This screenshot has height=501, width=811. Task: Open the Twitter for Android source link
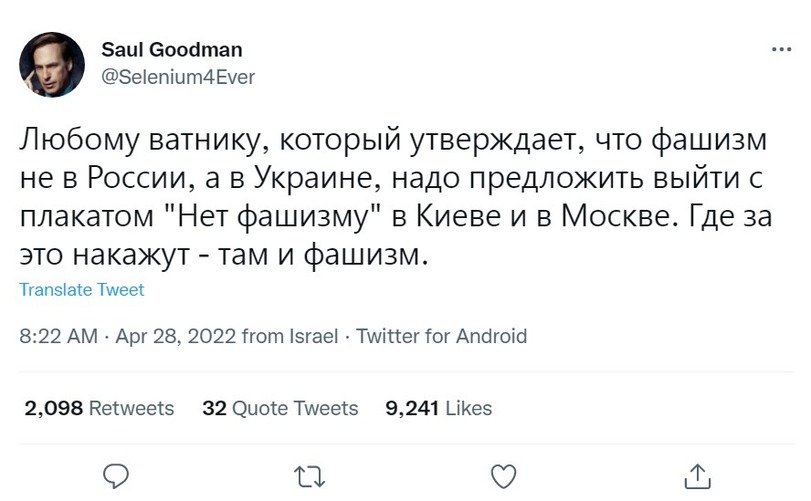pos(441,337)
